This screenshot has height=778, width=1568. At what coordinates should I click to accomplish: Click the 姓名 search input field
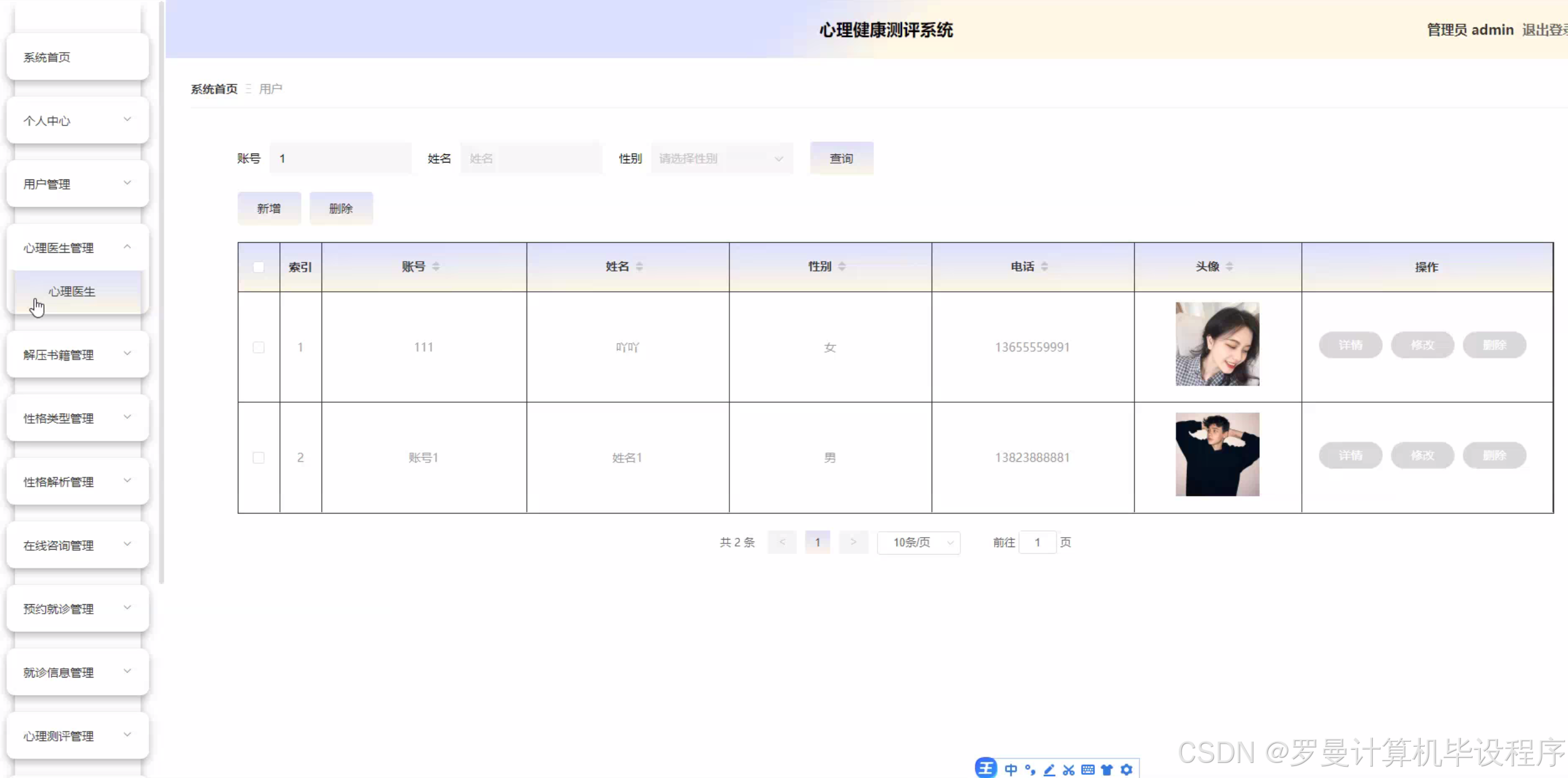pyautogui.click(x=530, y=159)
